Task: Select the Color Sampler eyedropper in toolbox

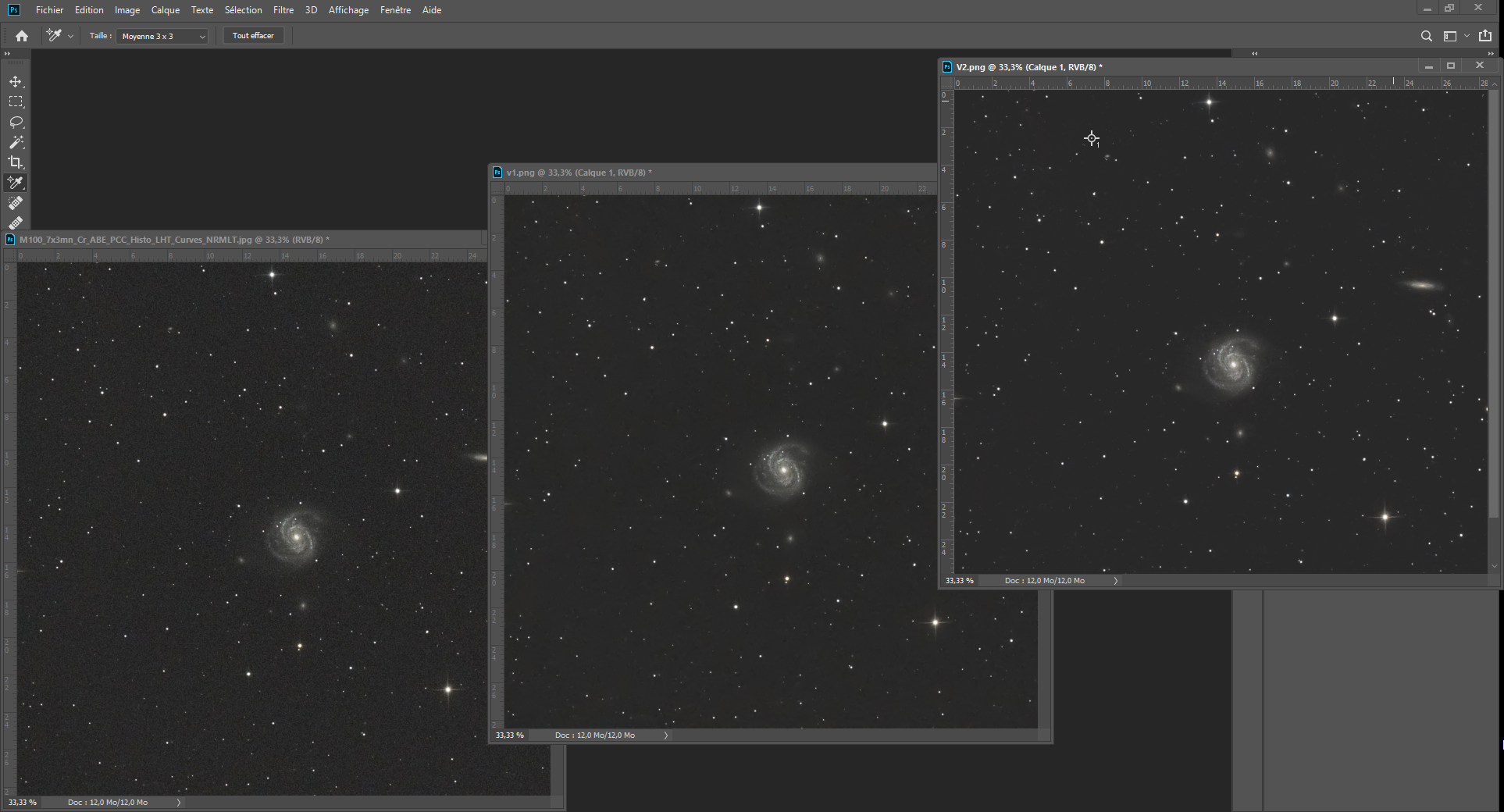Action: 16,183
